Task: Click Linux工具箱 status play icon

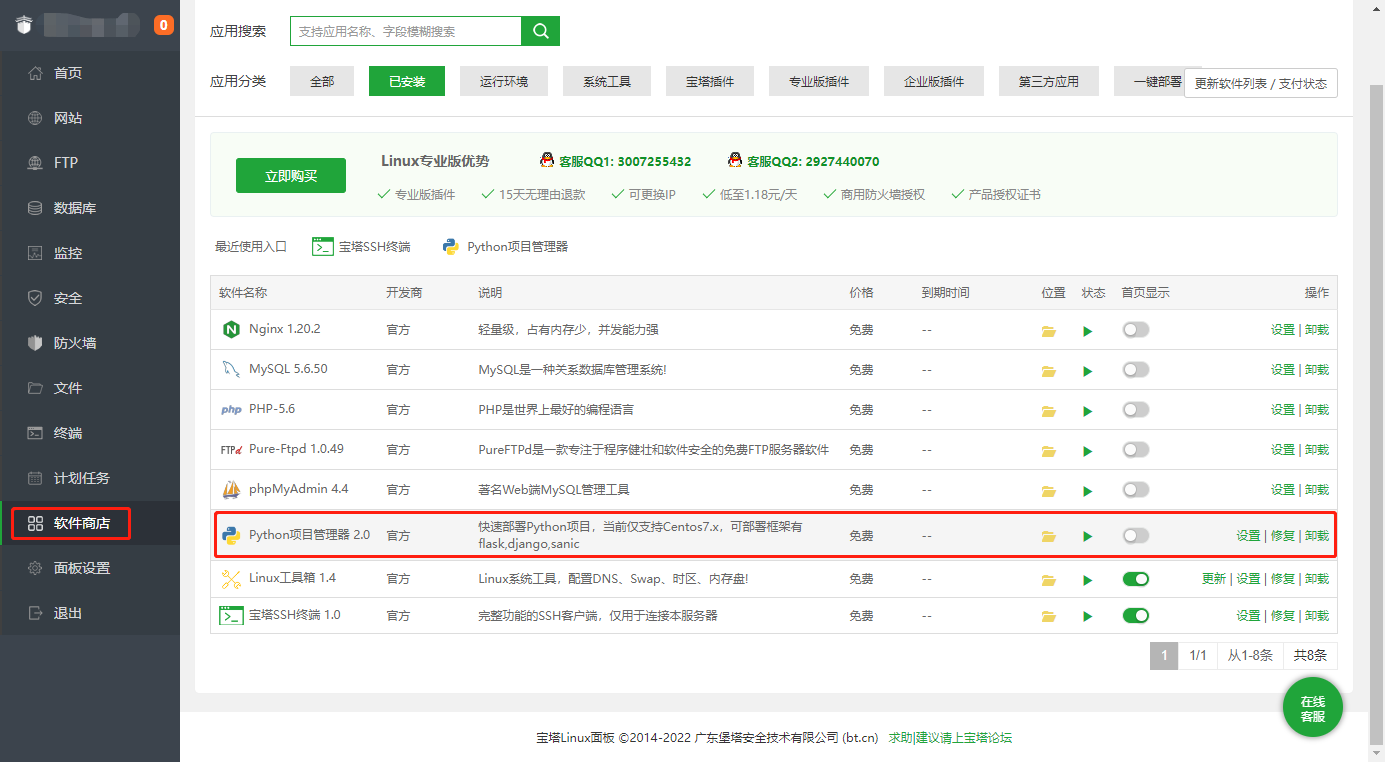Action: tap(1088, 580)
